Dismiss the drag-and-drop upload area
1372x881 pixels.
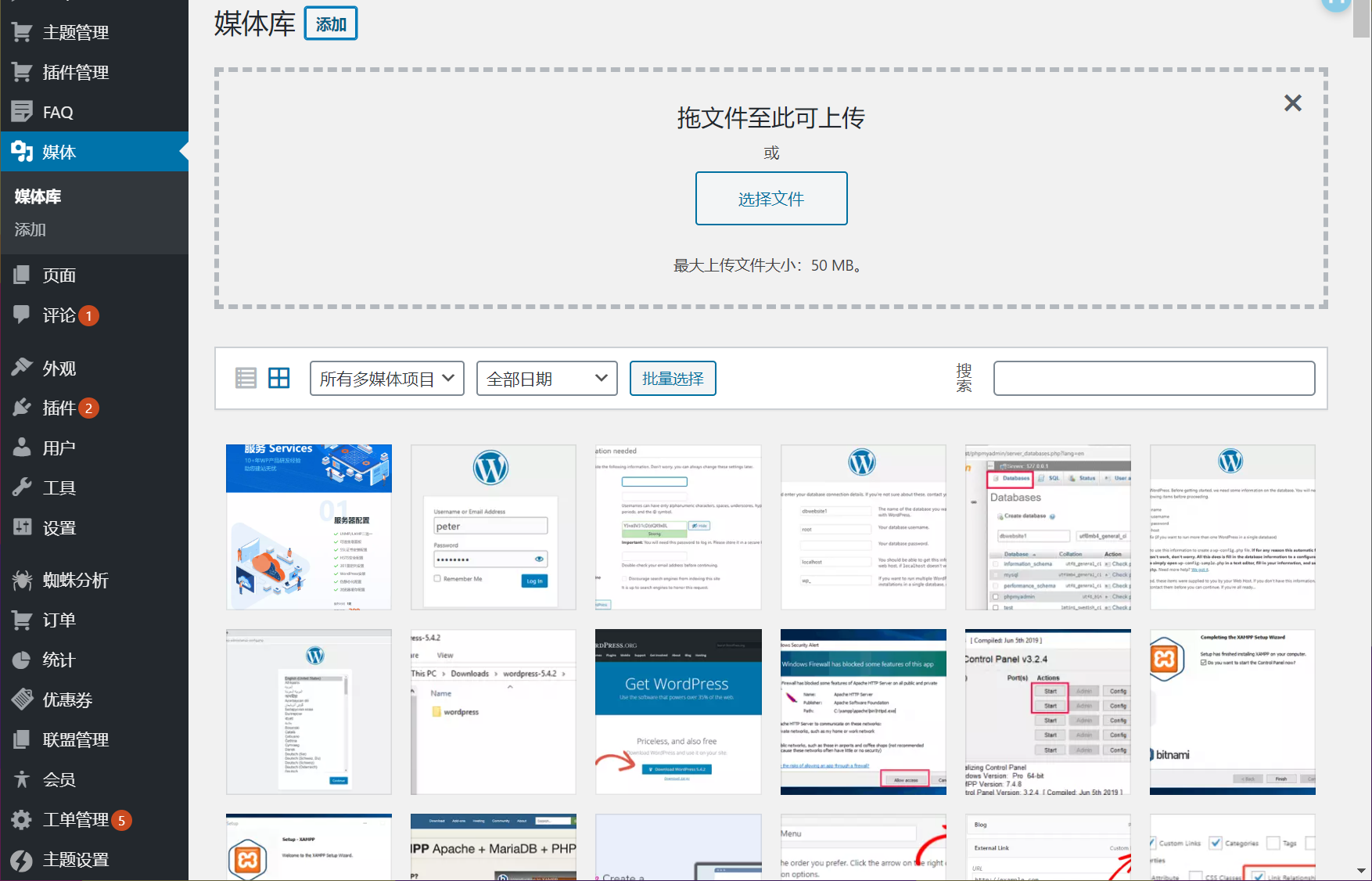click(1292, 102)
